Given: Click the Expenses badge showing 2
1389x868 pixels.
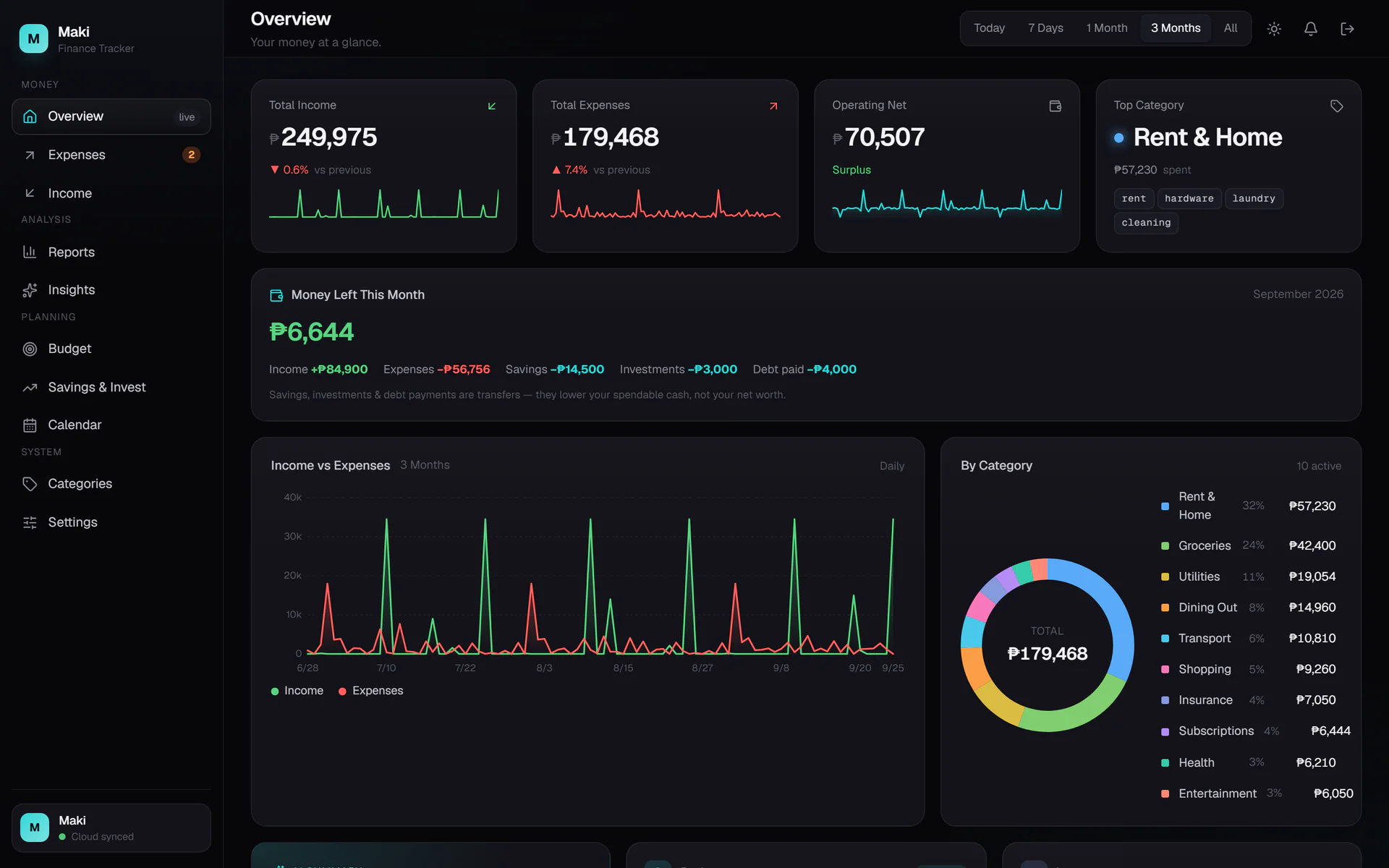Looking at the screenshot, I should click(x=191, y=155).
